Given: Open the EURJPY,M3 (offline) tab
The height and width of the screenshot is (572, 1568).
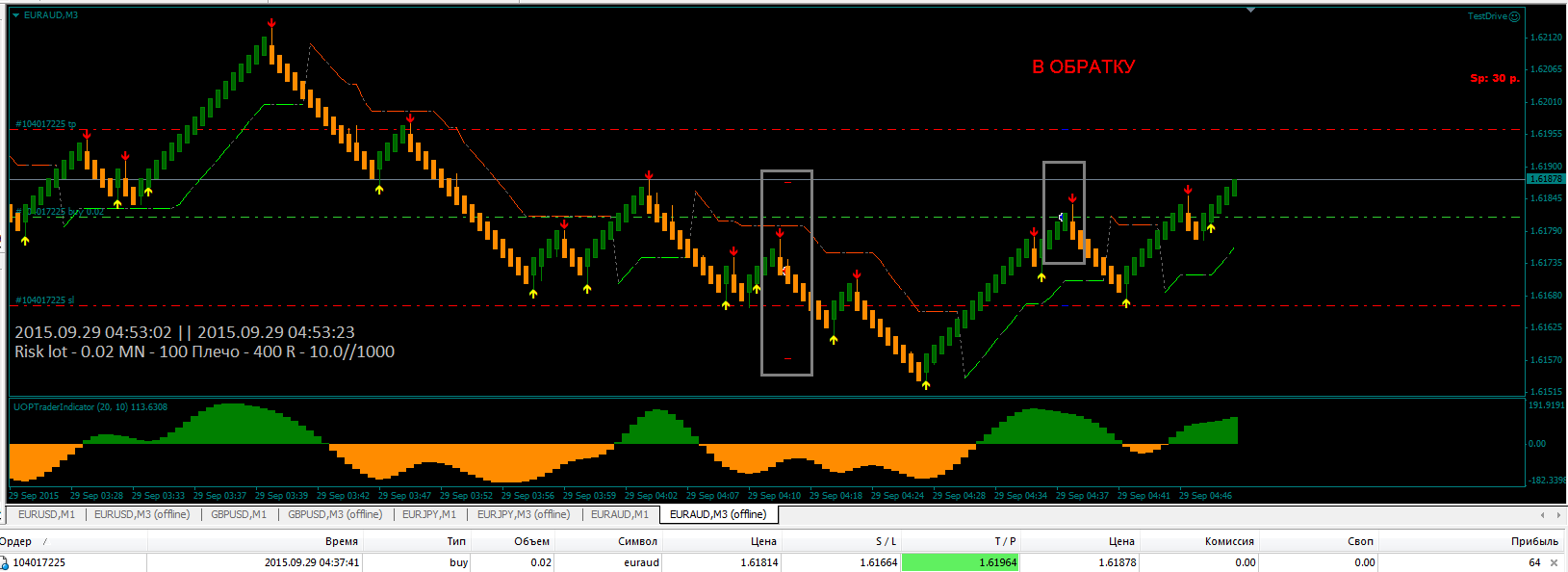Looking at the screenshot, I should (x=524, y=514).
